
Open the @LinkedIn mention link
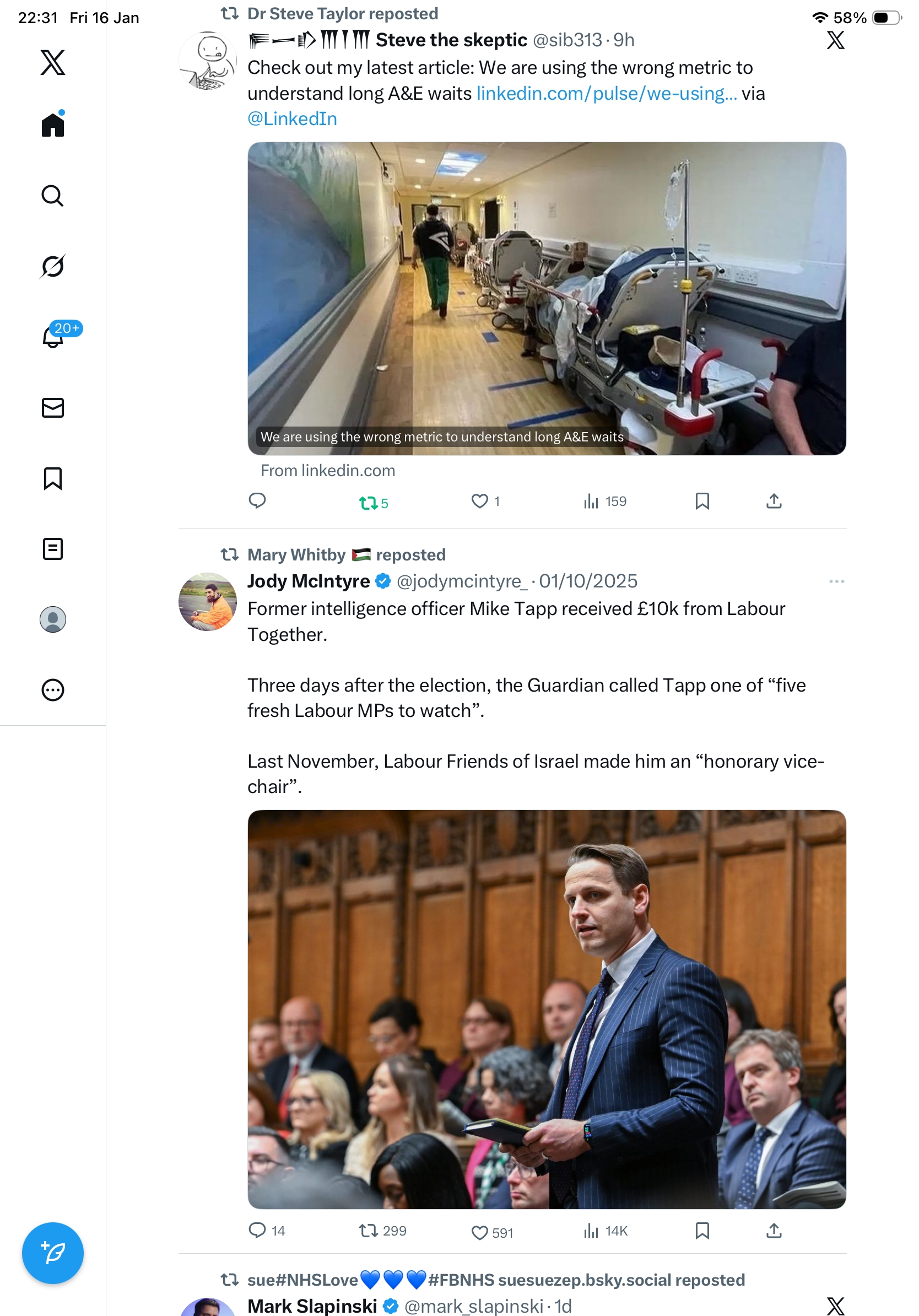(x=292, y=118)
